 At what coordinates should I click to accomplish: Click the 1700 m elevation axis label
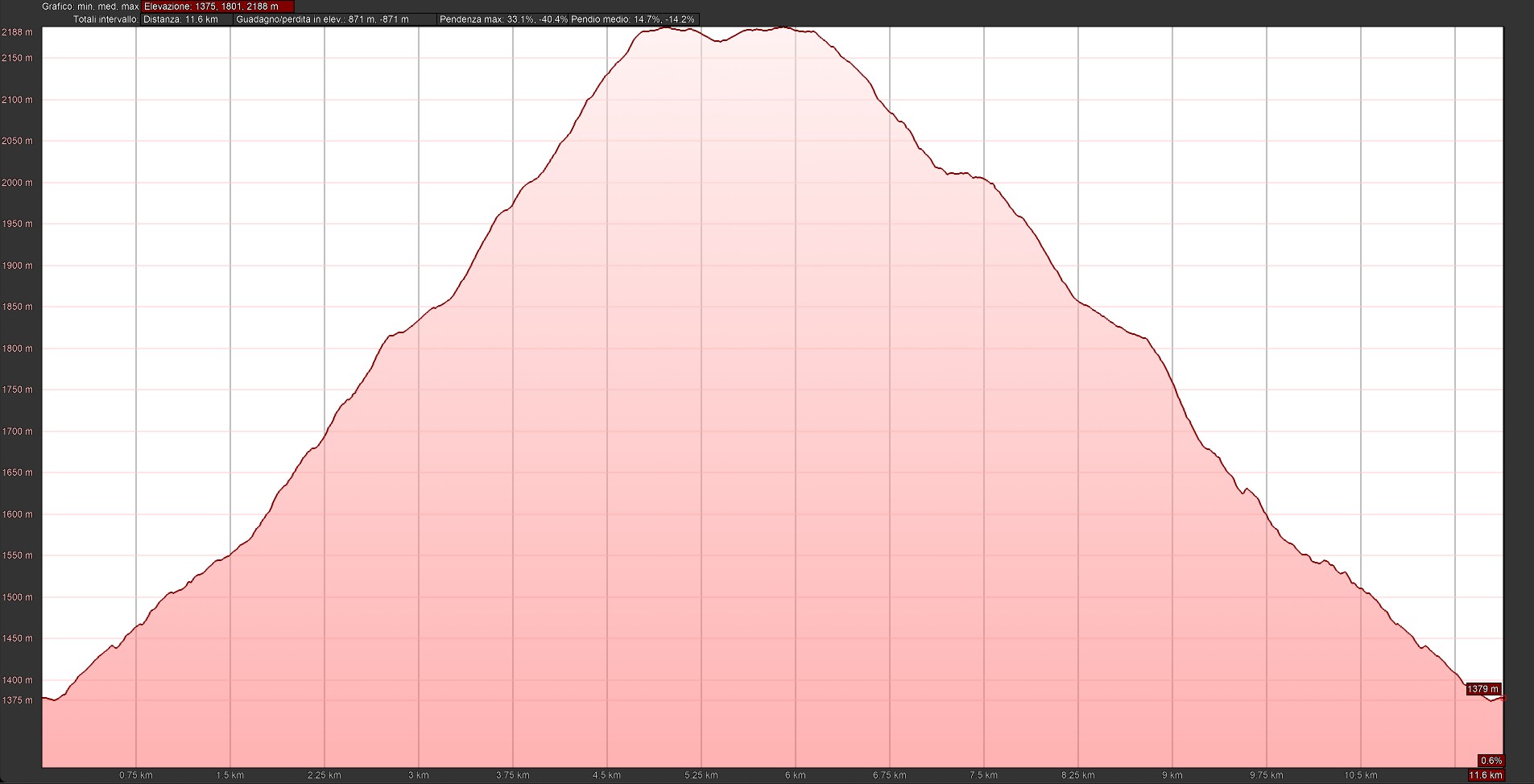click(17, 431)
